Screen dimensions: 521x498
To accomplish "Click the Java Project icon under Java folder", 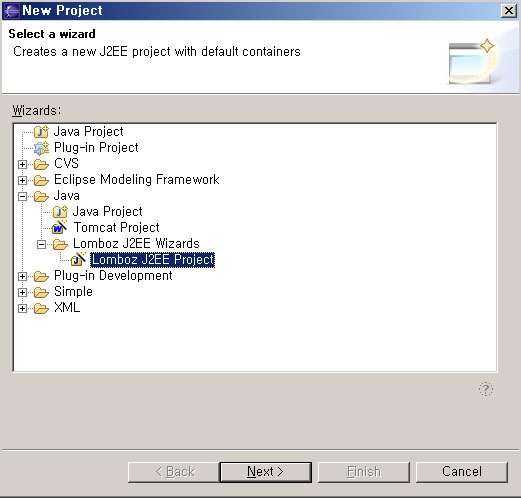I will point(60,212).
